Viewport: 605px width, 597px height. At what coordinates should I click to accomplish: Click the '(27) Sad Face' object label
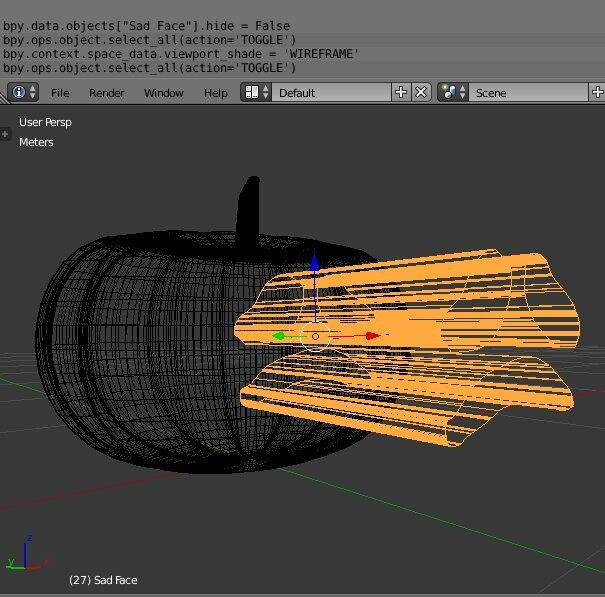pyautogui.click(x=103, y=580)
